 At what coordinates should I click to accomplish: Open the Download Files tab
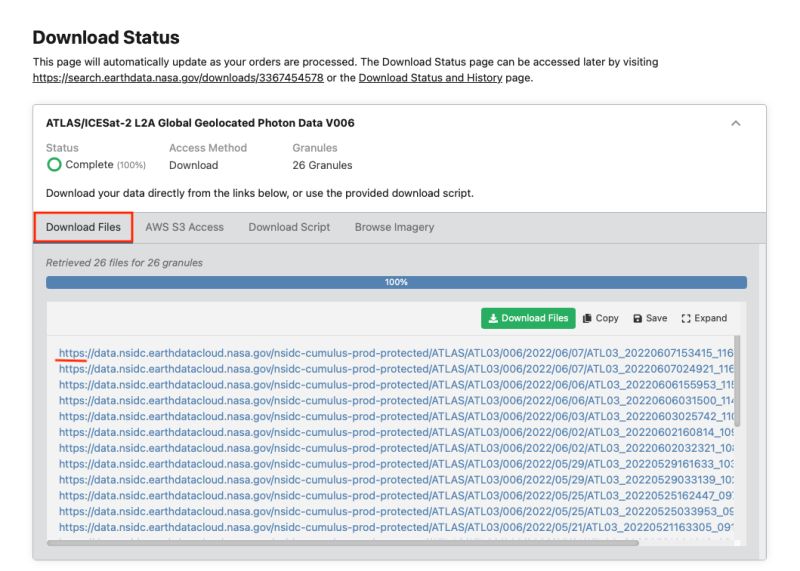83,227
